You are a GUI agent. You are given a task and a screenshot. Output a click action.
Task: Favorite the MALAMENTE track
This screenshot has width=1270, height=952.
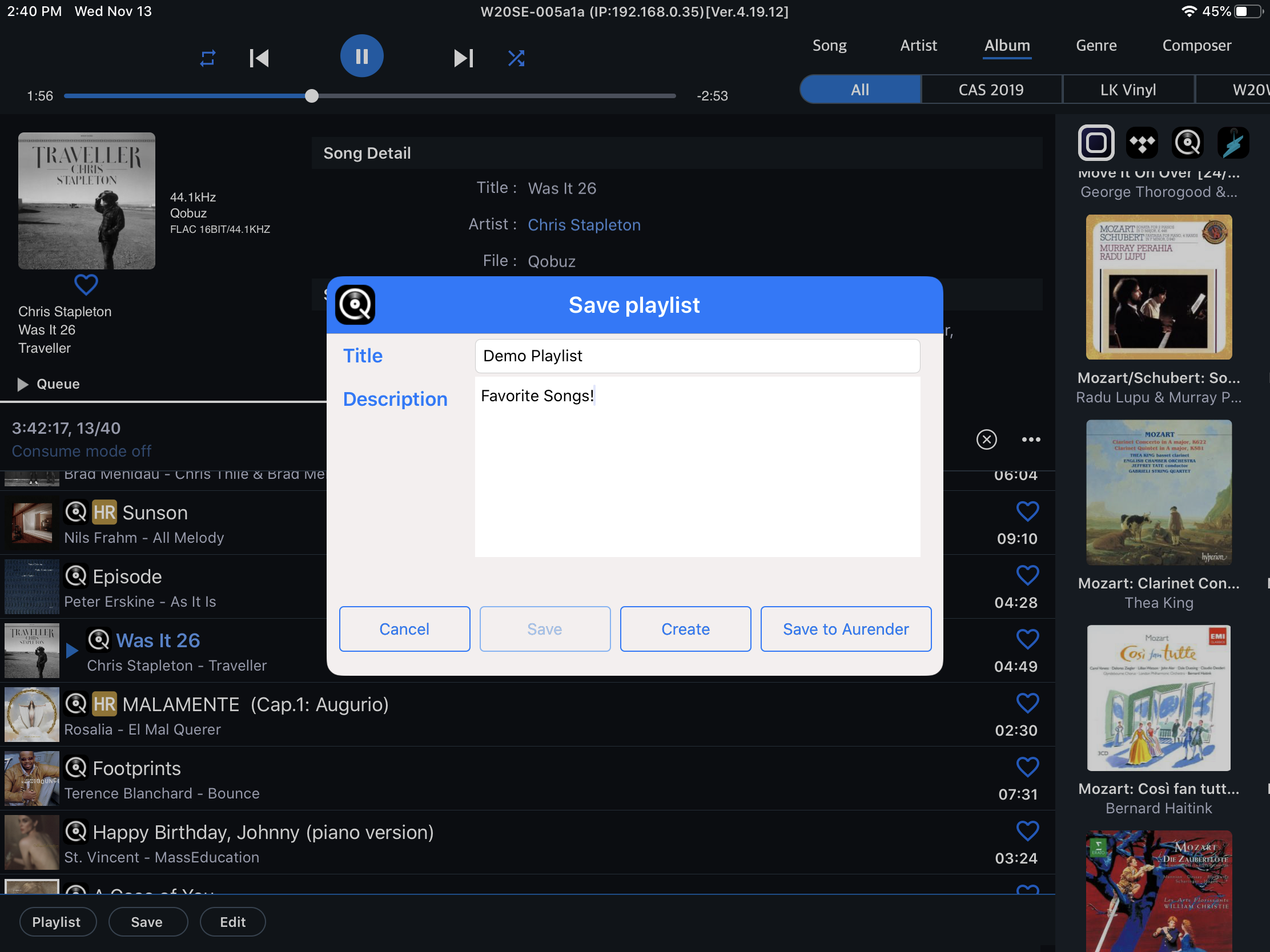(x=1027, y=703)
